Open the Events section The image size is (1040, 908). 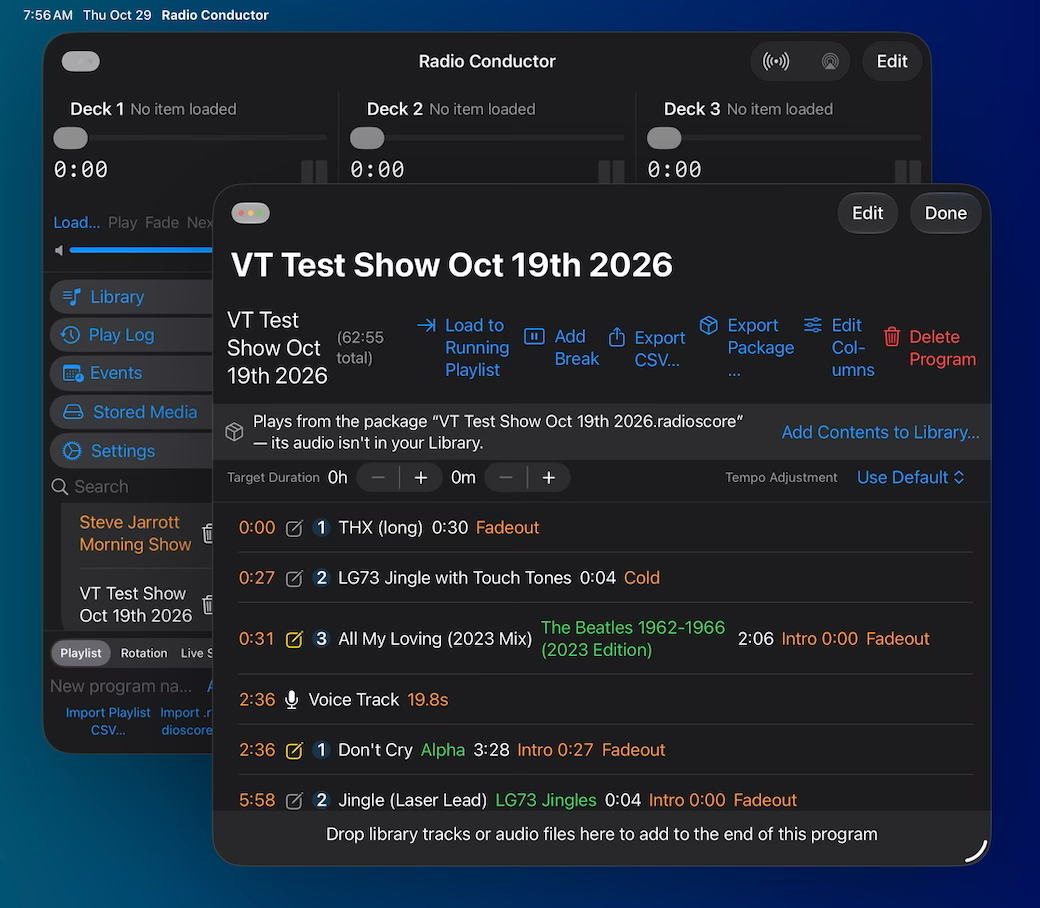[x=131, y=373]
